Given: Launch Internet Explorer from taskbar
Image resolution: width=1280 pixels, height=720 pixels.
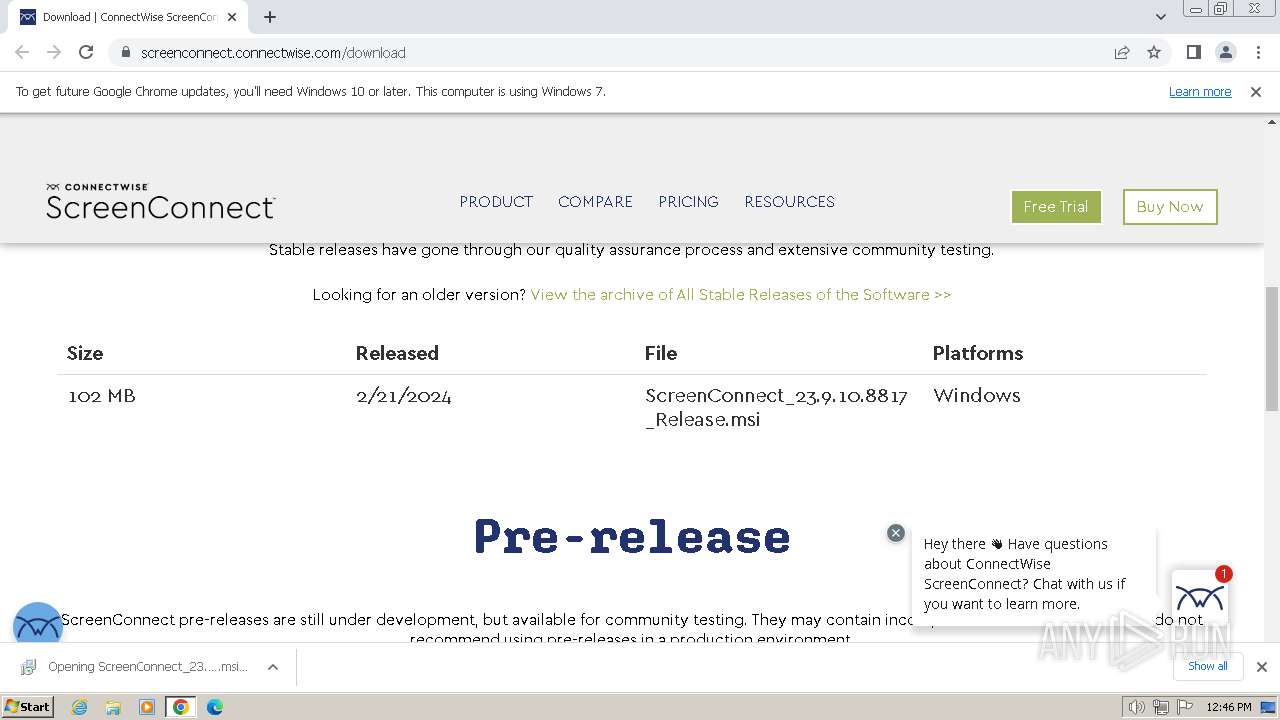Looking at the screenshot, I should tap(79, 707).
